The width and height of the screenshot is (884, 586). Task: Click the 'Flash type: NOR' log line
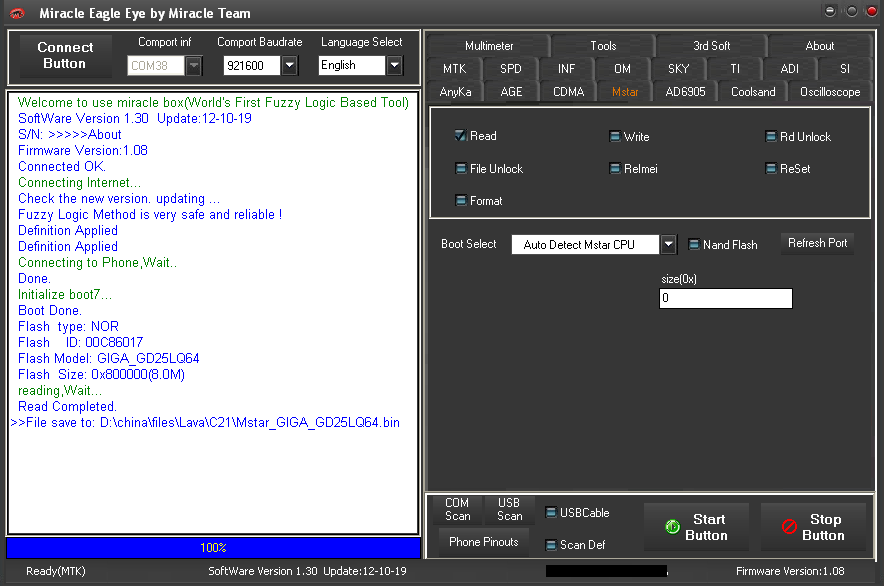[68, 327]
